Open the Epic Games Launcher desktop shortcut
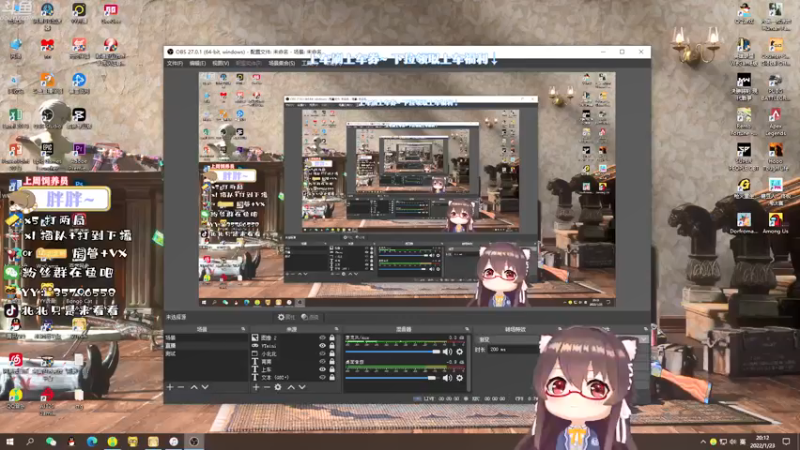This screenshot has width=800, height=450. (47, 157)
